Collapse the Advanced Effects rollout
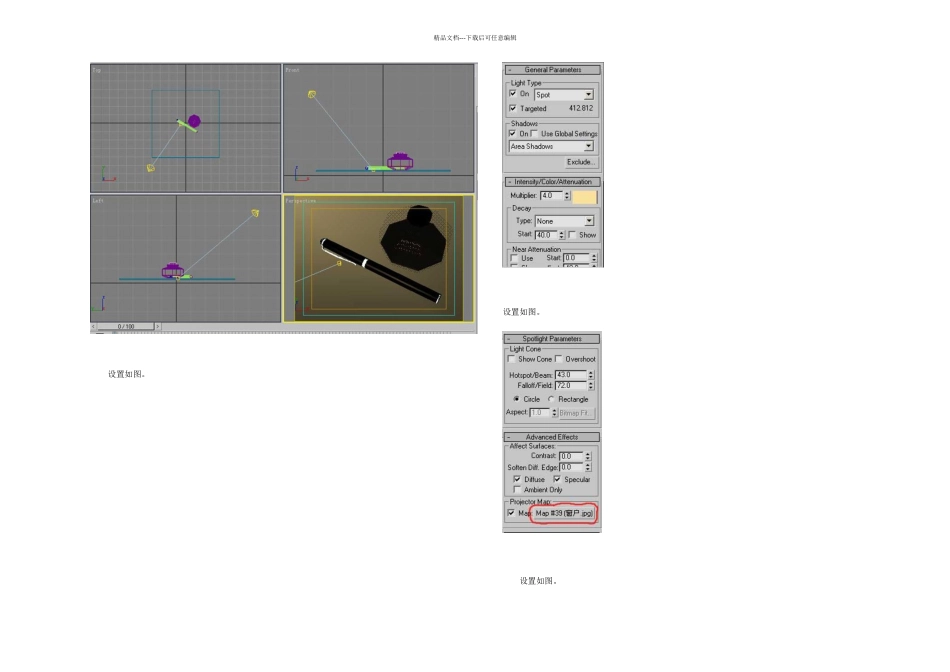The height and width of the screenshot is (672, 950). (552, 437)
